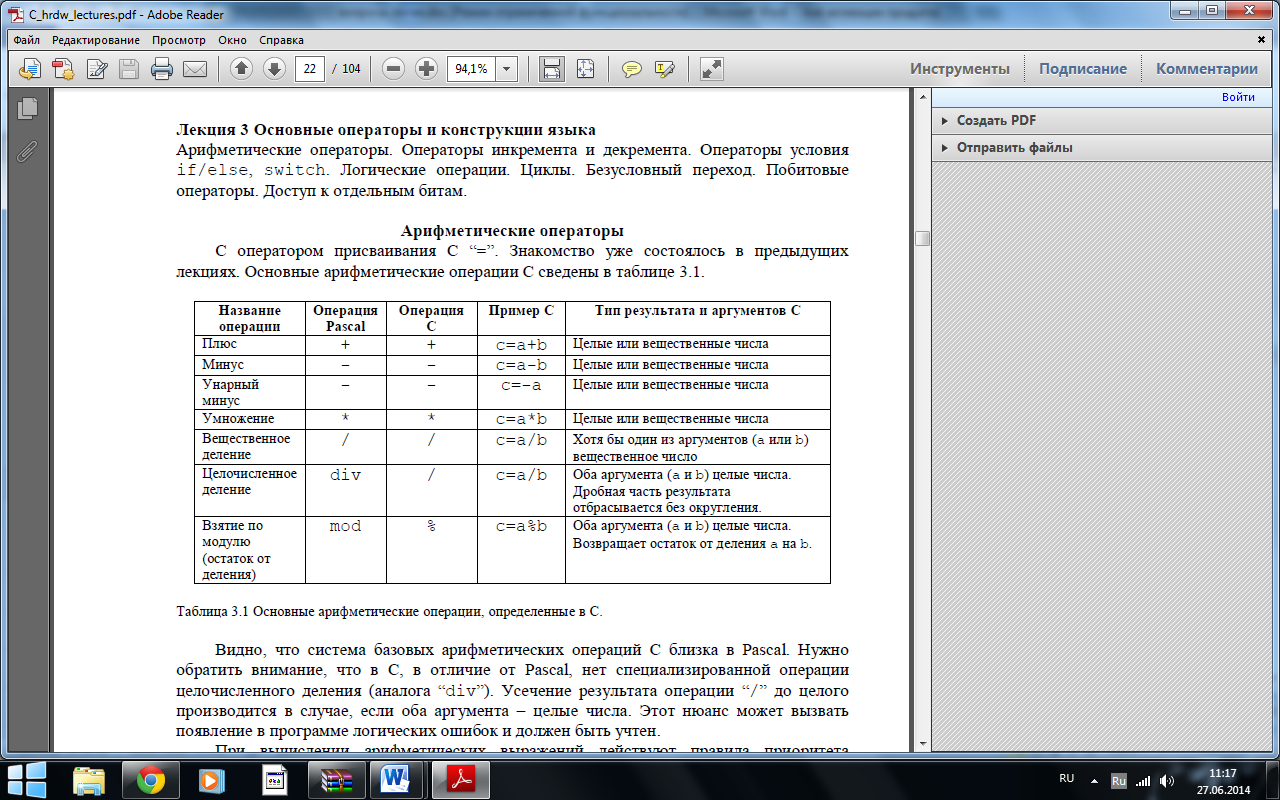The image size is (1280, 800).
Task: Click table header 'Операция Pascal'
Action: [346, 318]
